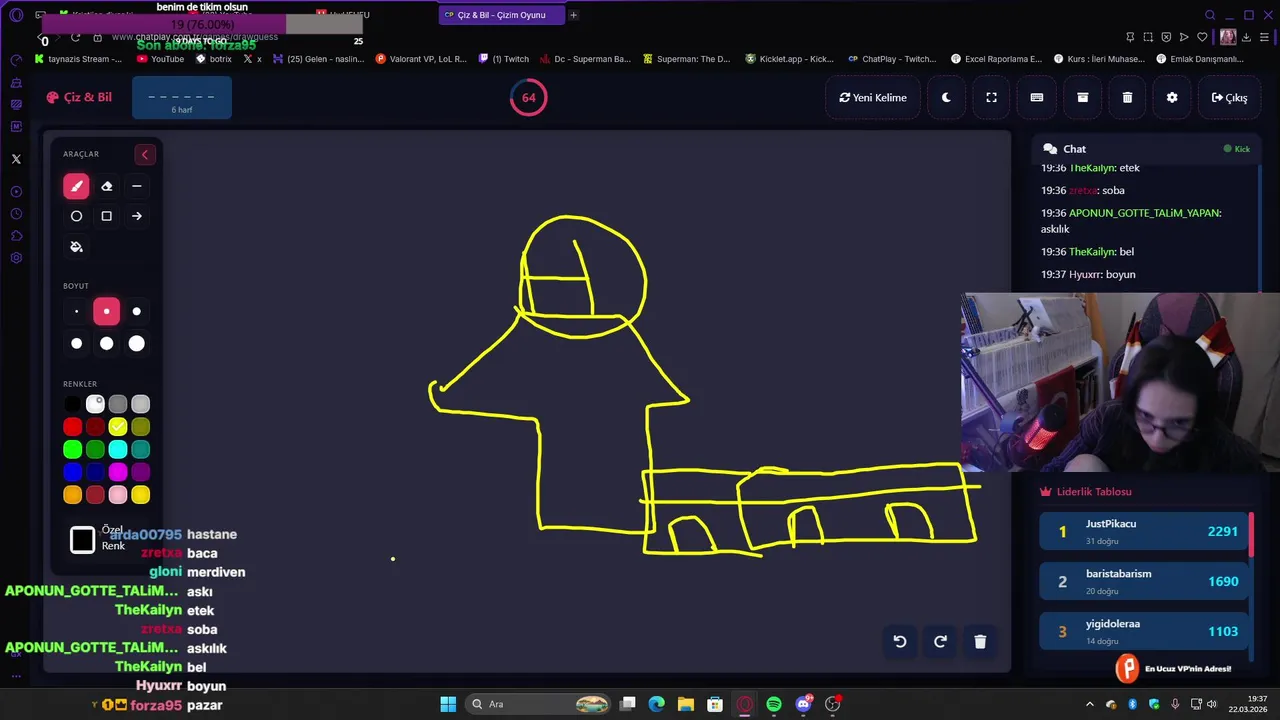Select the brush drawing tool
Screen dimensions: 1280x720
pyautogui.click(x=76, y=186)
